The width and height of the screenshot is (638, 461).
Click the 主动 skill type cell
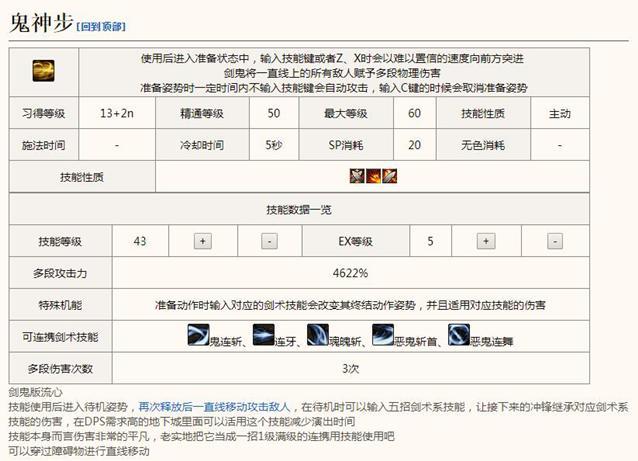[x=560, y=113]
